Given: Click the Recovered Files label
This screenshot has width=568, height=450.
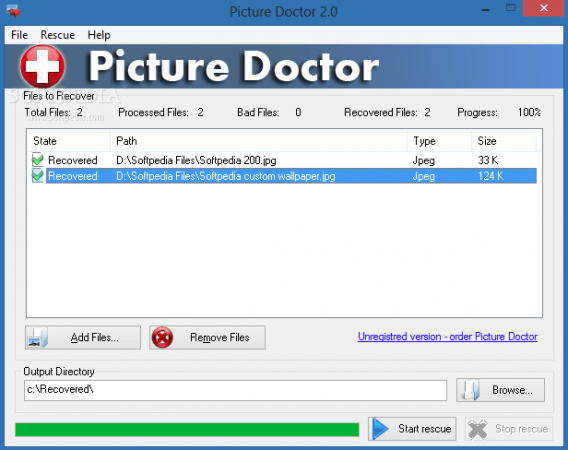Looking at the screenshot, I should pyautogui.click(x=381, y=112).
